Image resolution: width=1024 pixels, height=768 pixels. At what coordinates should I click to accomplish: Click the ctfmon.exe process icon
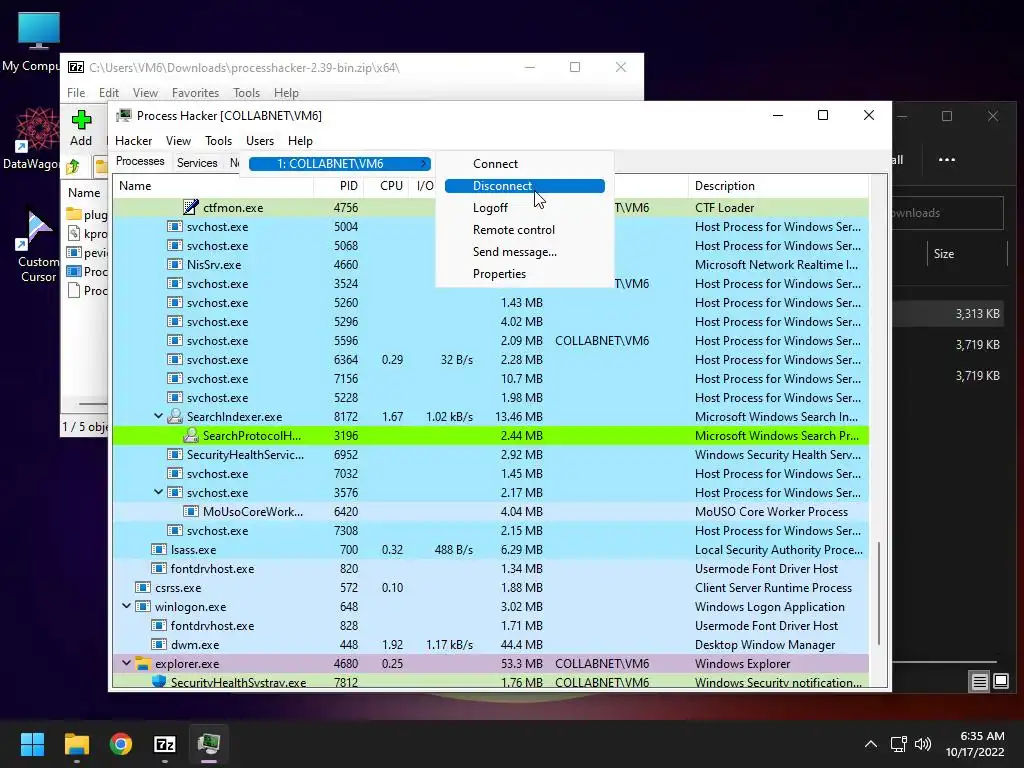191,208
